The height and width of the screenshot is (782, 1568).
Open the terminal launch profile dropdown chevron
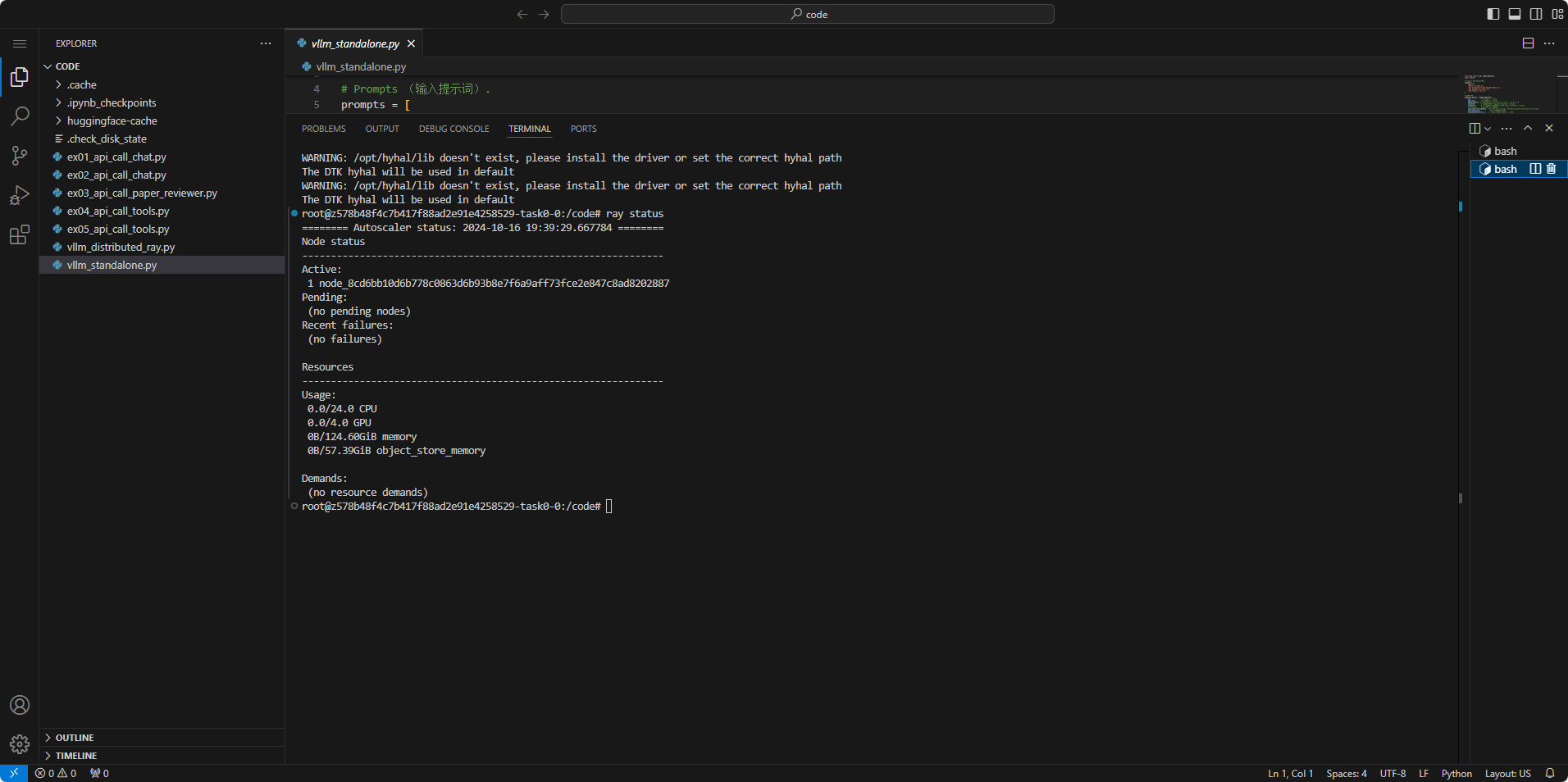click(x=1488, y=129)
